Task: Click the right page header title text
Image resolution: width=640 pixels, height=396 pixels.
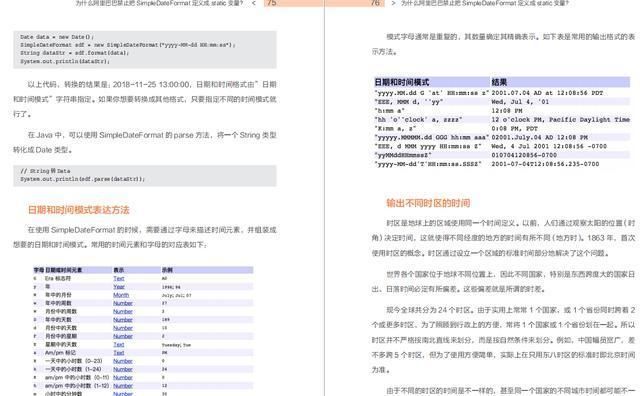Action: point(484,3)
